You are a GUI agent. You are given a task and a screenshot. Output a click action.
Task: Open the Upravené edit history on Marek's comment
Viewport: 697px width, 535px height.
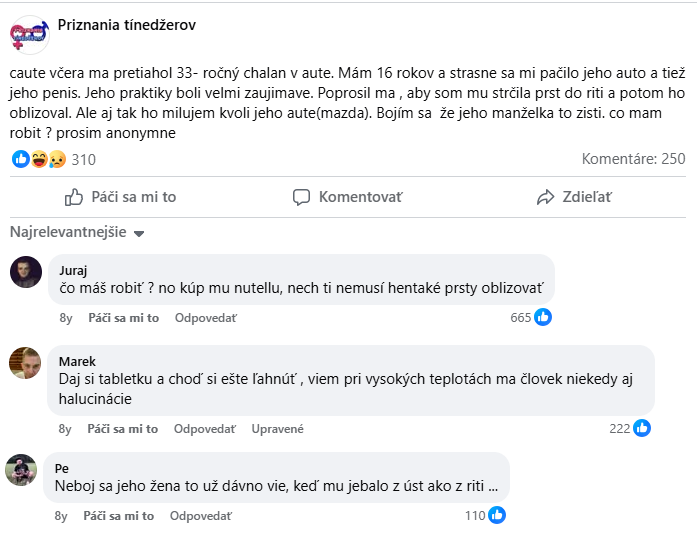277,429
